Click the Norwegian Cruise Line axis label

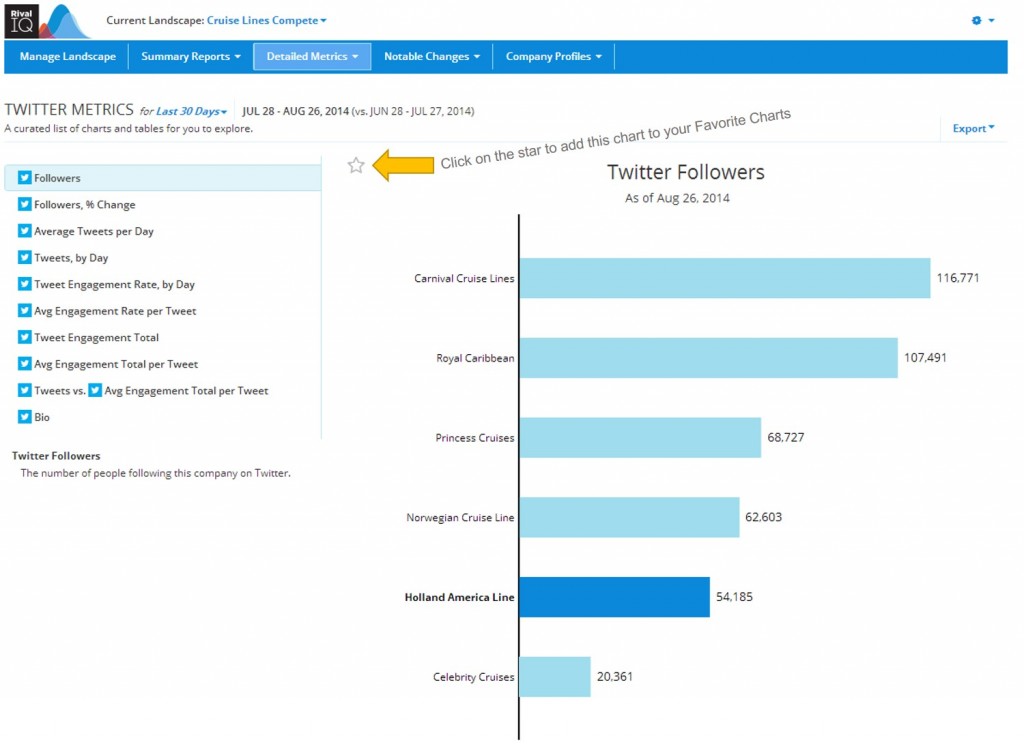460,517
